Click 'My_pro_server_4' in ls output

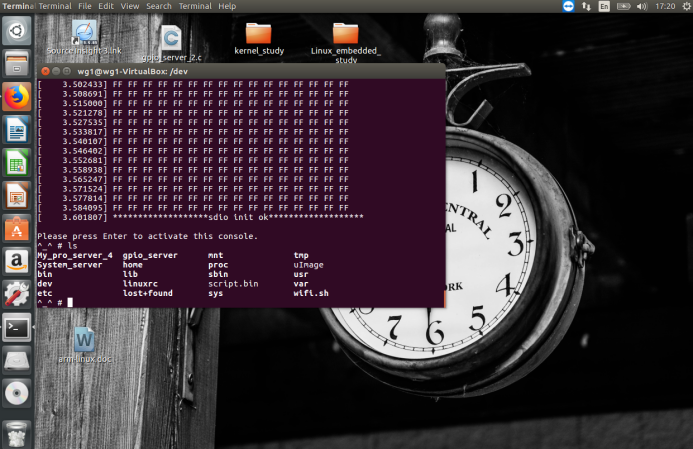75,255
